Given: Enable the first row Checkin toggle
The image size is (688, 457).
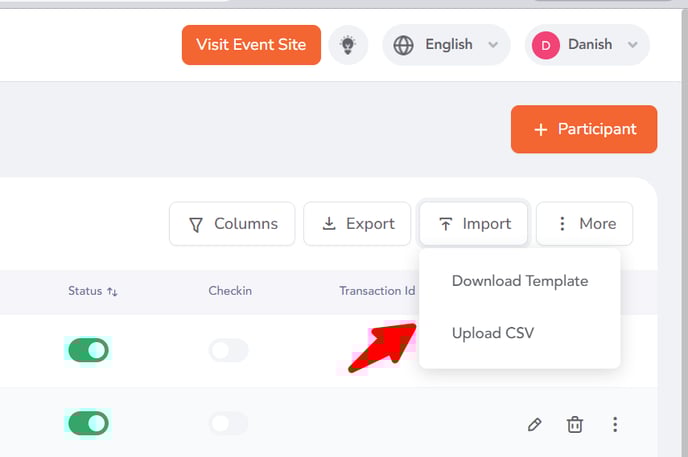Looking at the screenshot, I should [x=229, y=350].
